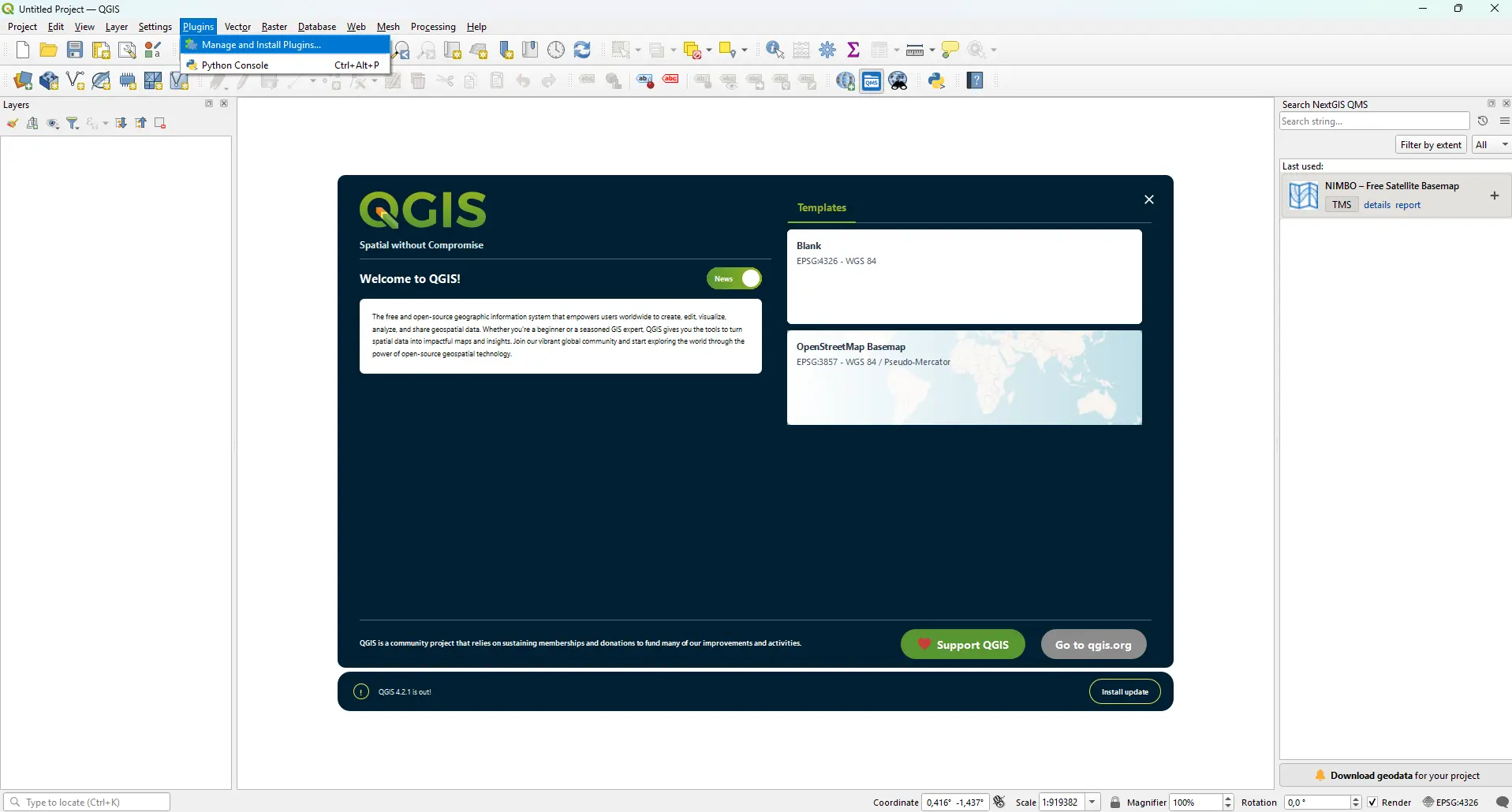
Task: Open the Python Console toolbar icon
Action: tap(937, 80)
